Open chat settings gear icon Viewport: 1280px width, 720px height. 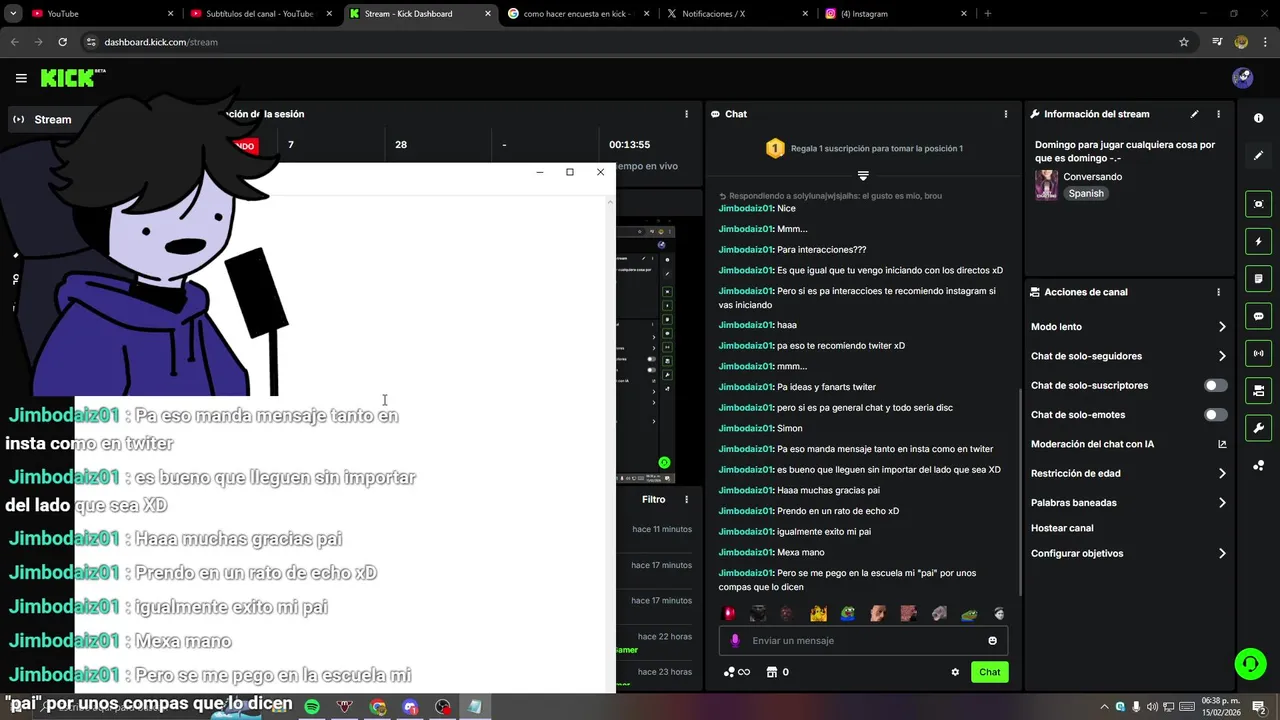(955, 672)
